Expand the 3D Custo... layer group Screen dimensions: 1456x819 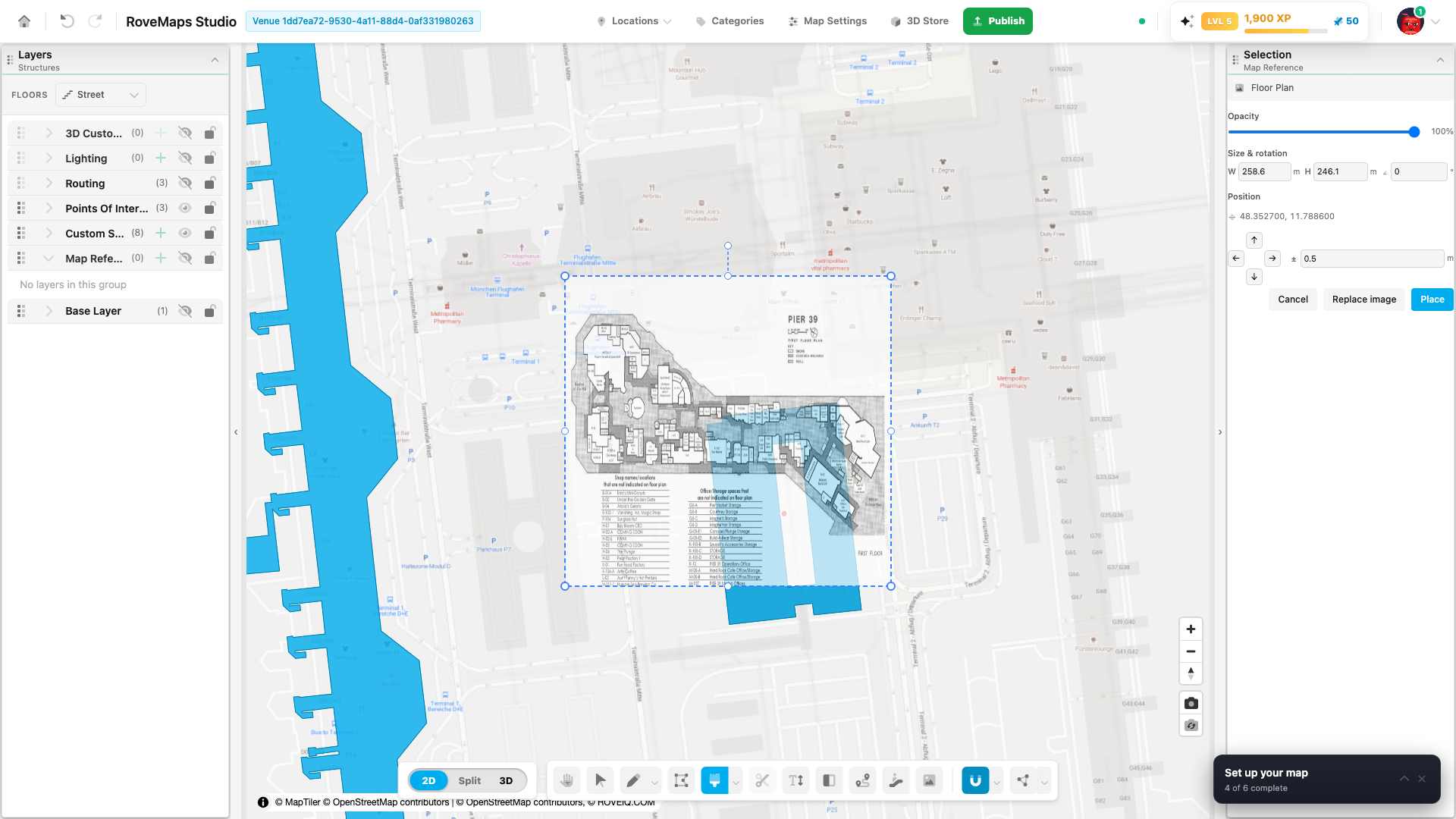click(x=49, y=133)
